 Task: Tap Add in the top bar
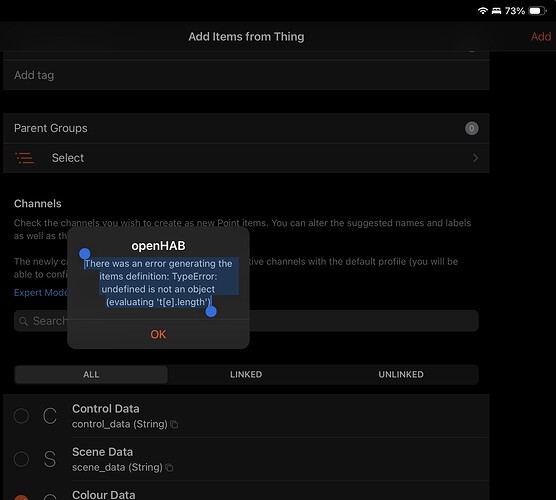tap(541, 37)
